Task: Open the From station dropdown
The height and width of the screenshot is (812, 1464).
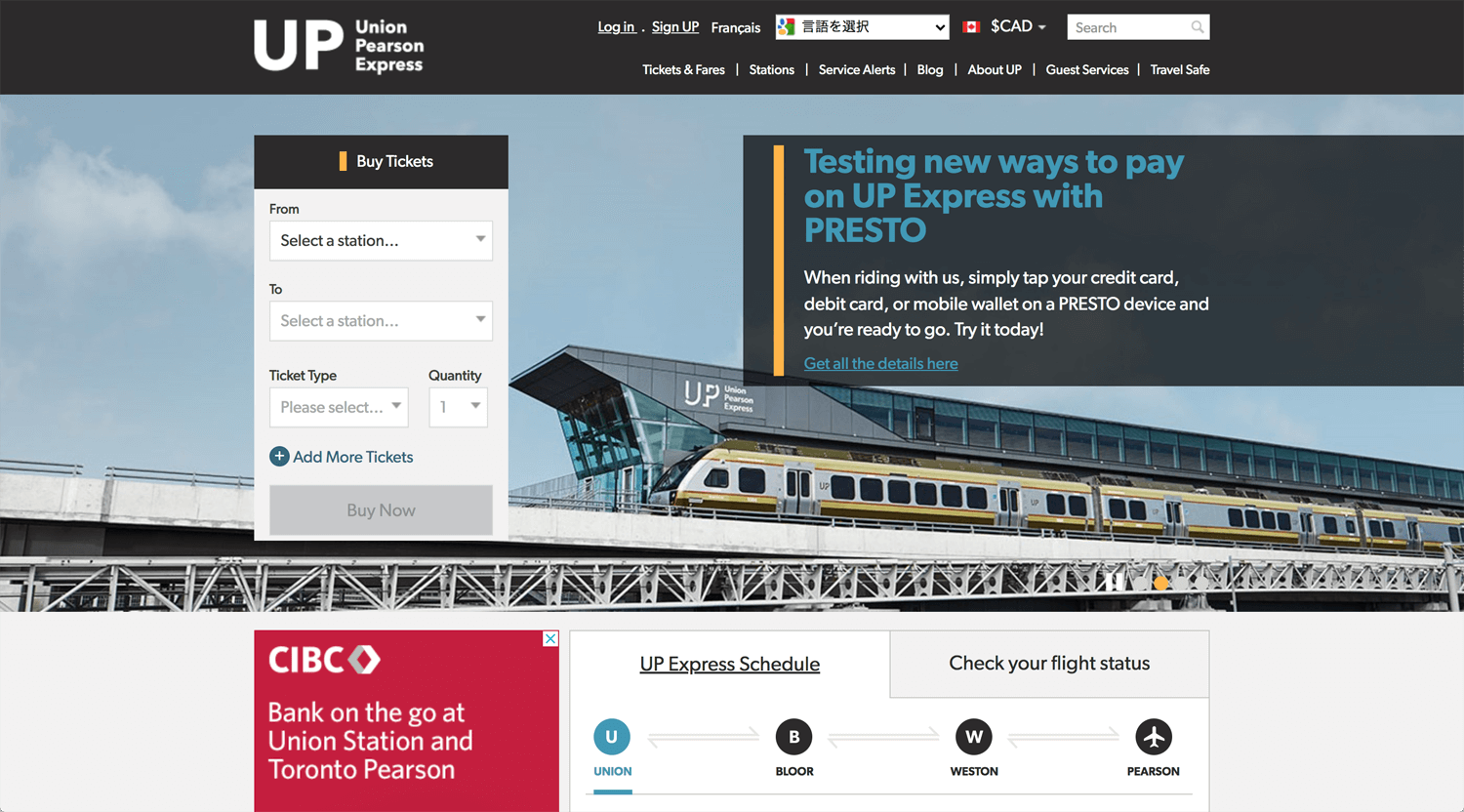Action: (381, 241)
